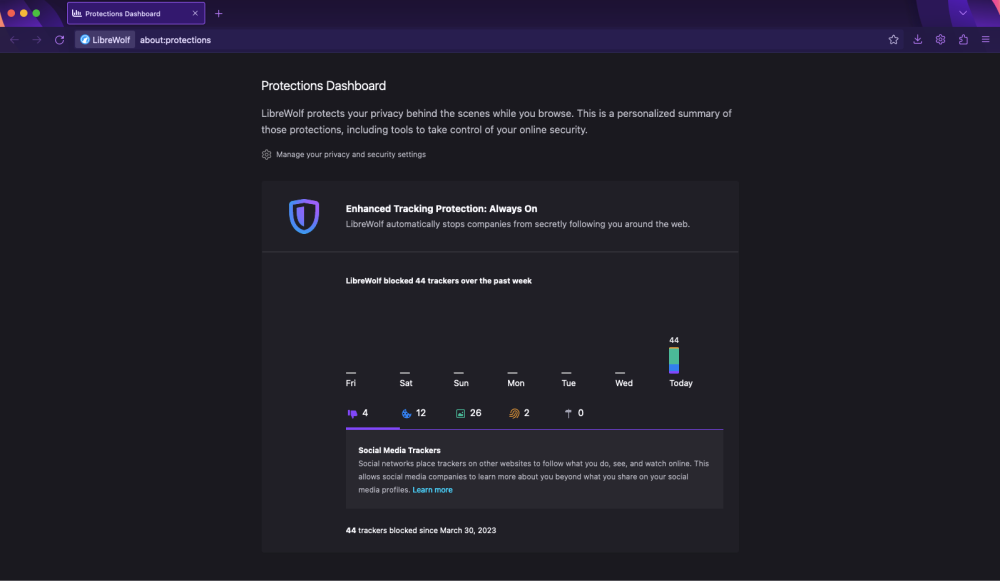Select the cross-site cookies tab showing 12
The width and height of the screenshot is (1000, 581).
pos(414,413)
